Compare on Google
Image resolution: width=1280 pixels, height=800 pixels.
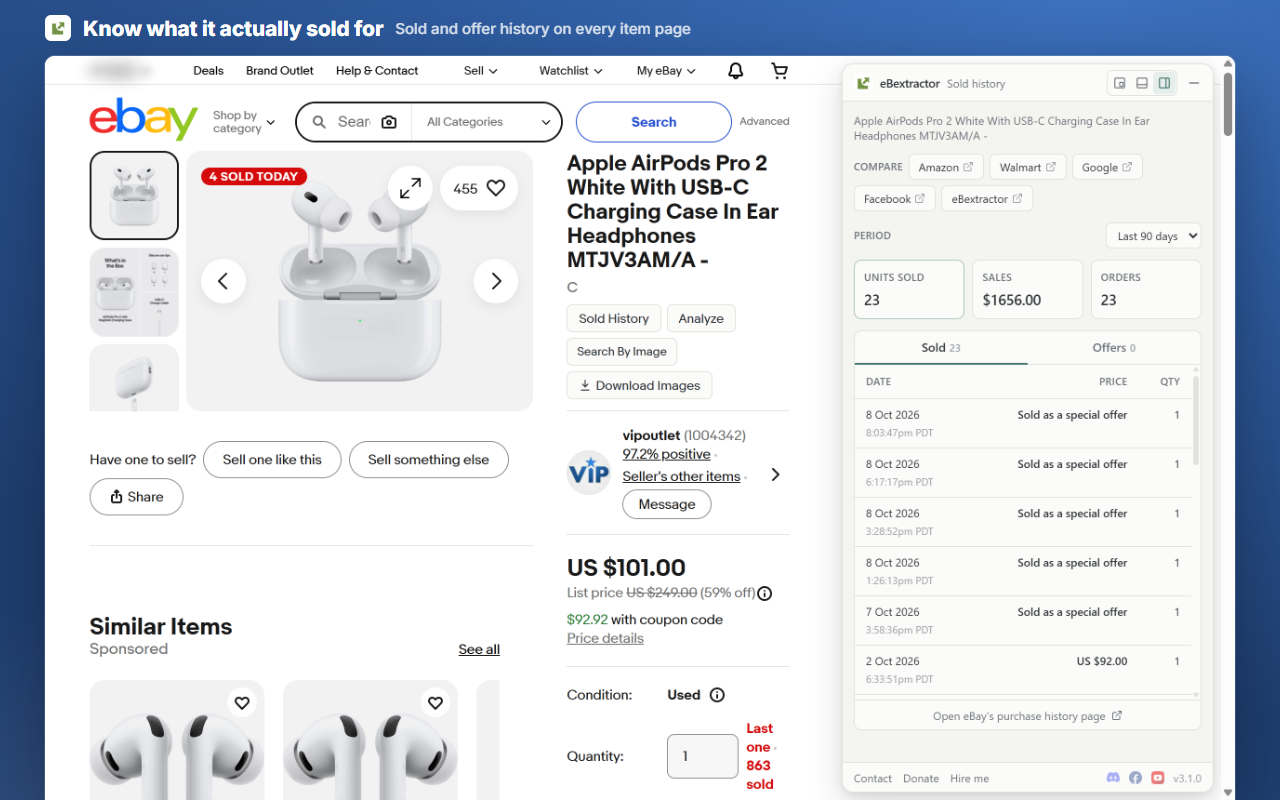(1107, 167)
